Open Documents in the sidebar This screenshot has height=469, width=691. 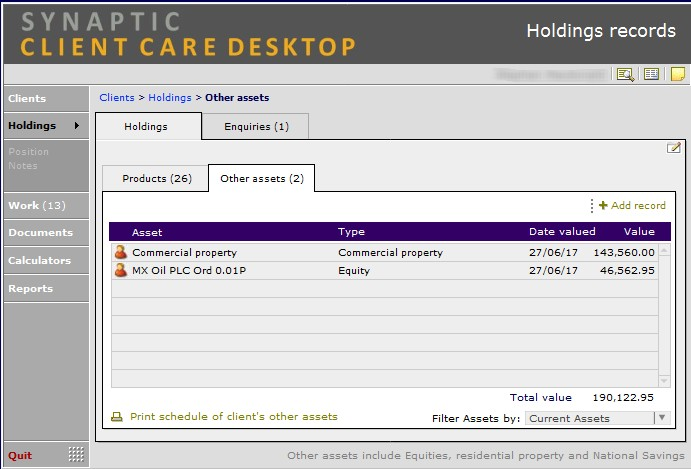(x=46, y=233)
